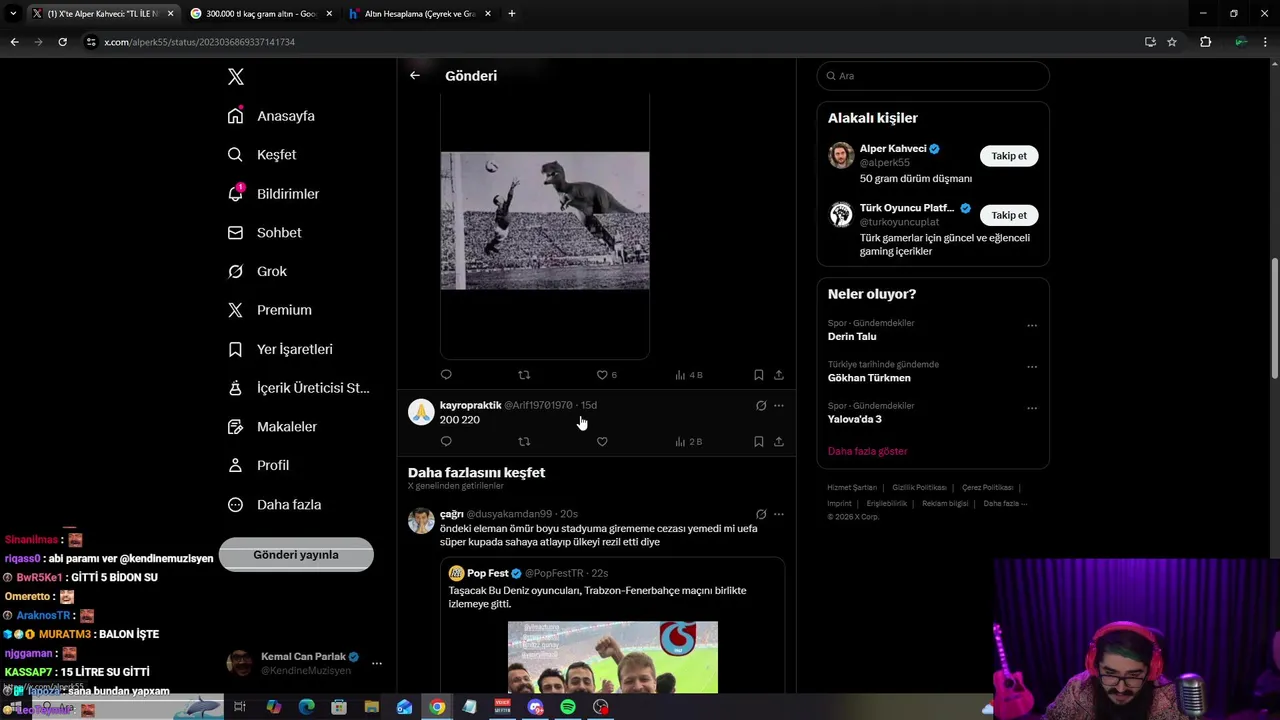The width and height of the screenshot is (1280, 720).
Task: Follow Türk Oyuncu Platformu with Takip et
Action: (1009, 215)
